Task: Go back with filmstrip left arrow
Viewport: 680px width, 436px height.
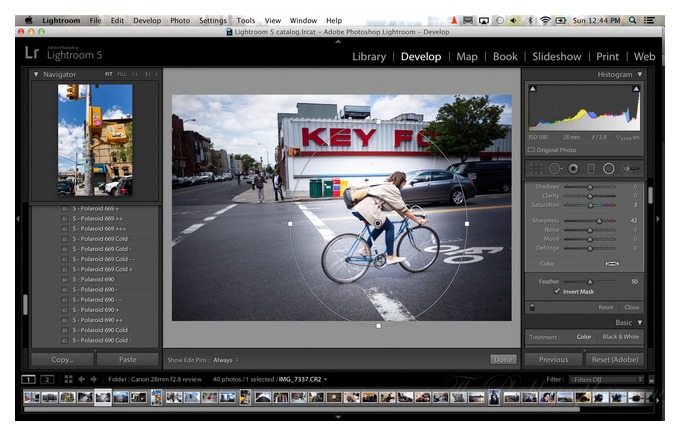Action: tap(81, 379)
